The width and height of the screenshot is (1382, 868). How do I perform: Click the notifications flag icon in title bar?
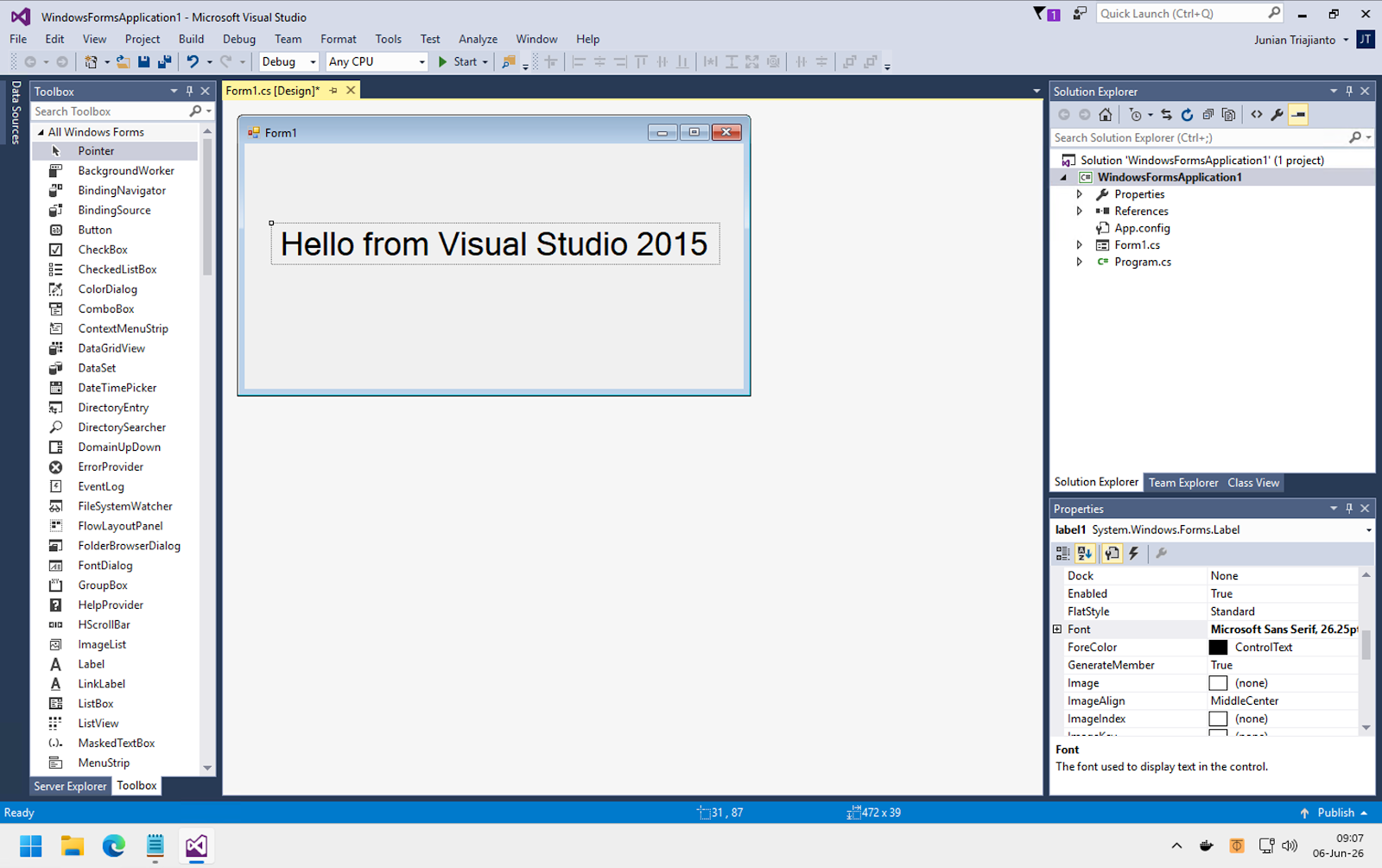(1040, 14)
